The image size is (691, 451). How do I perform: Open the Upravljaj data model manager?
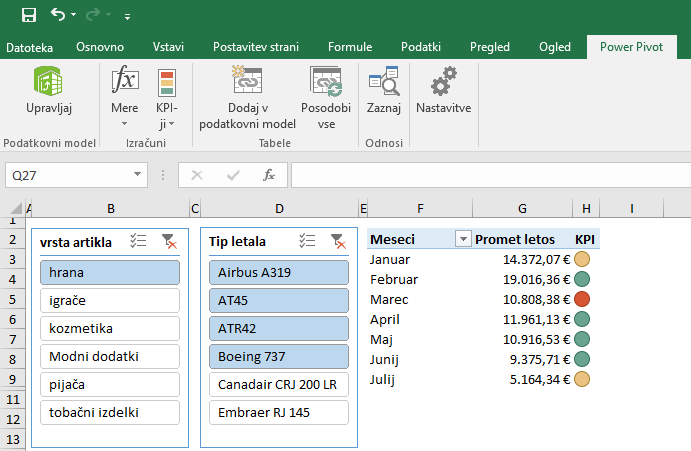tap(48, 91)
